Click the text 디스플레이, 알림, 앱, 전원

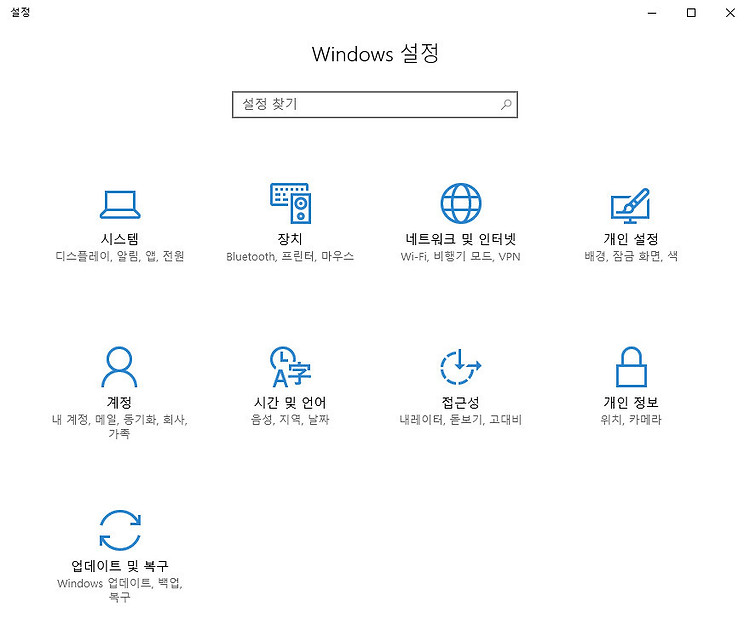point(120,256)
